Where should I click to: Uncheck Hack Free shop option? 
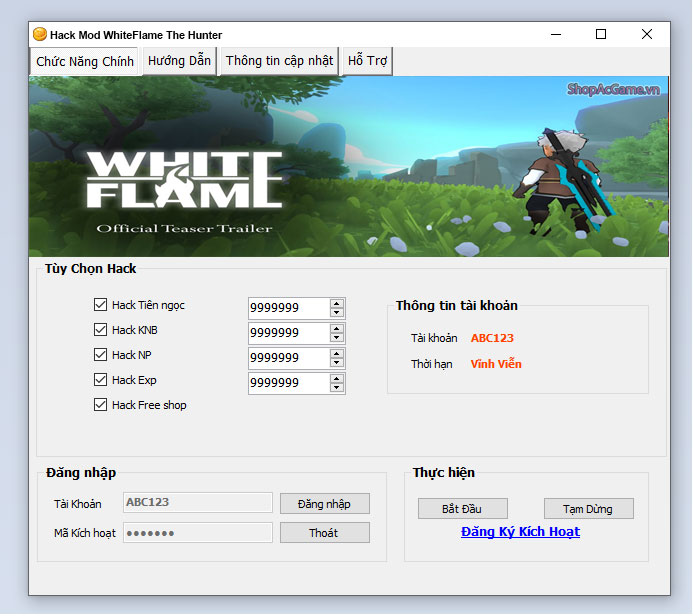[100, 405]
